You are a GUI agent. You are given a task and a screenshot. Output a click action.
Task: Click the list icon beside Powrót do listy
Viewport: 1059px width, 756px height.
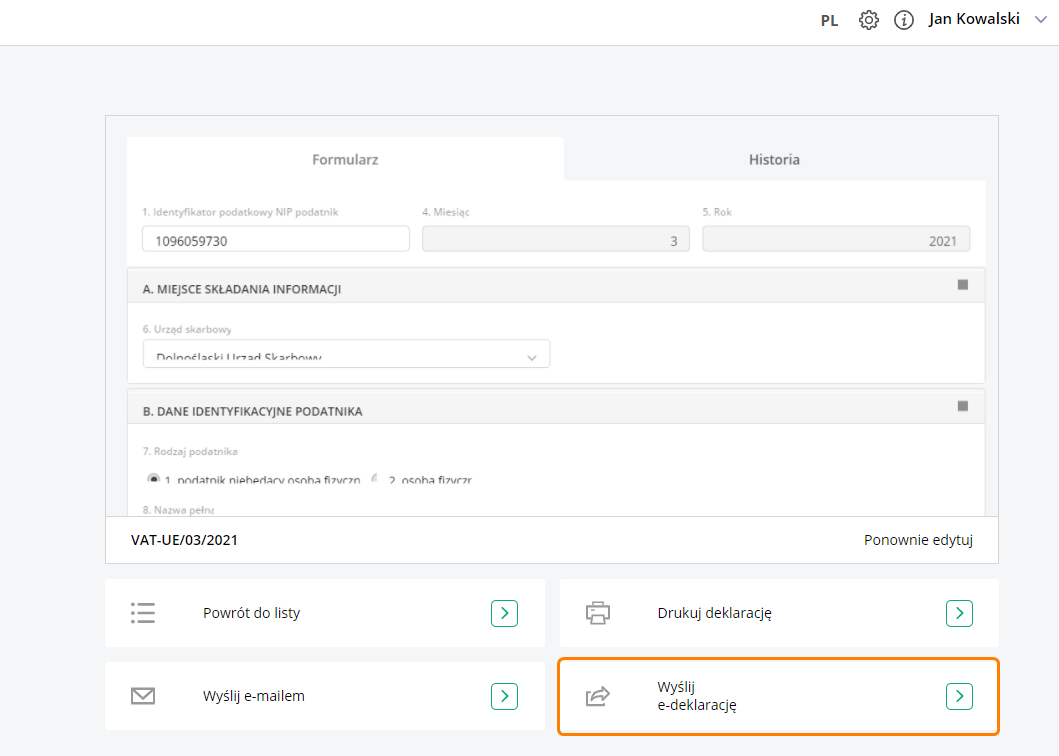143,613
